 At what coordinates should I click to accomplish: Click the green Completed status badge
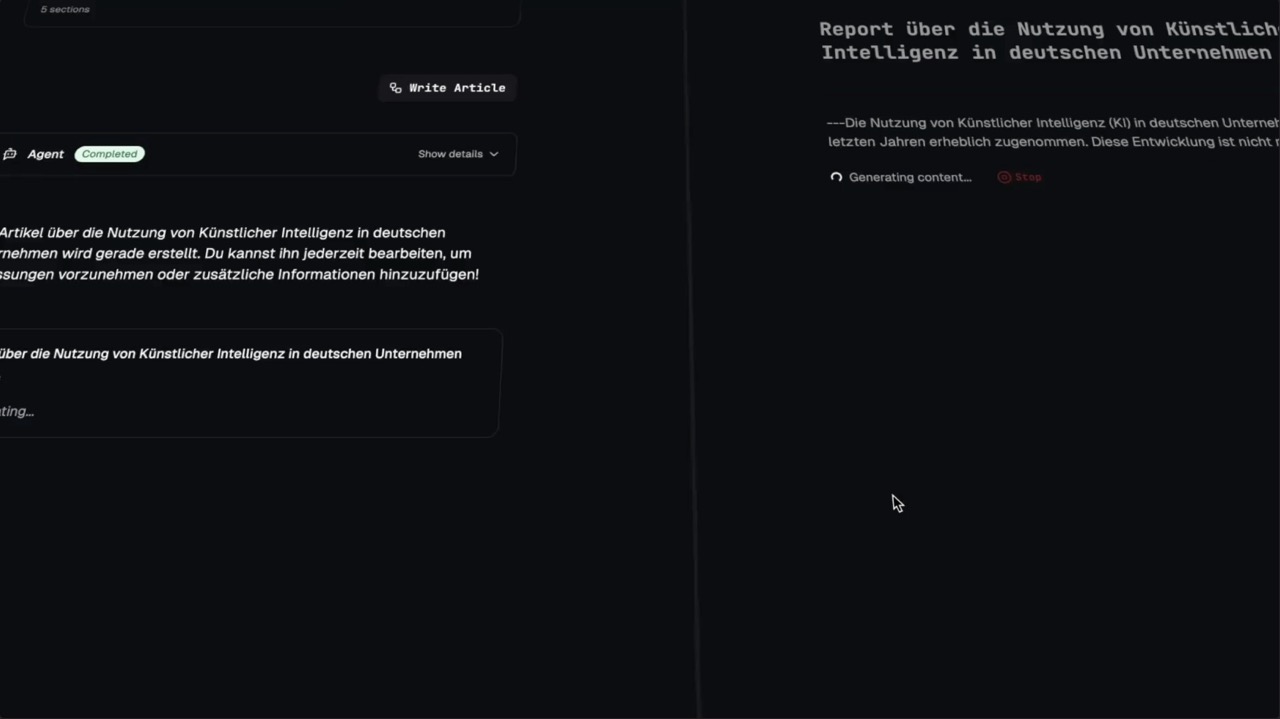[110, 154]
